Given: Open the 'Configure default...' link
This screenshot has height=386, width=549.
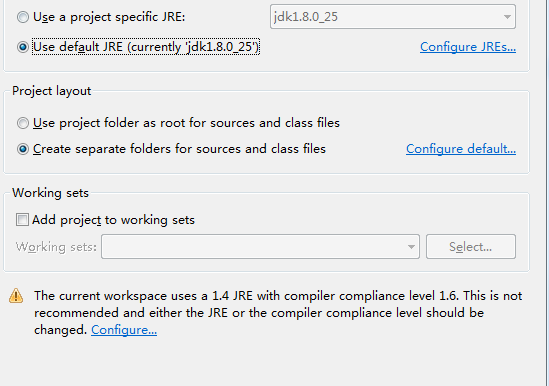Looking at the screenshot, I should pyautogui.click(x=461, y=149).
